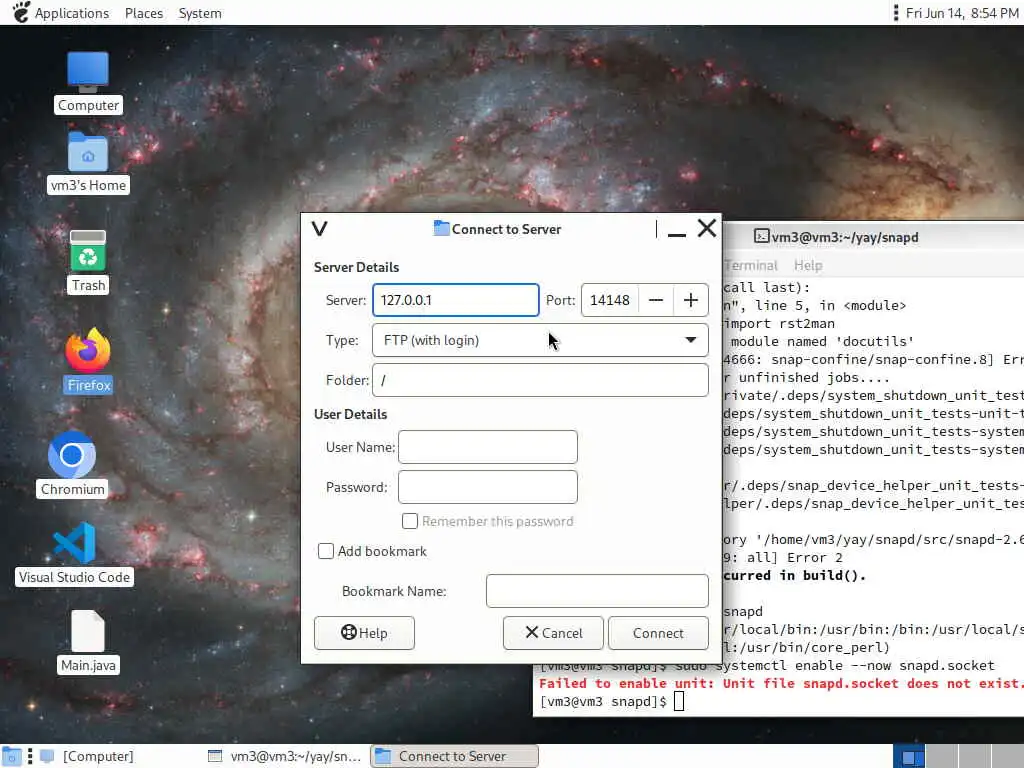1024x768 pixels.
Task: Open the Type dropdown FTP (with login)
Action: [540, 340]
